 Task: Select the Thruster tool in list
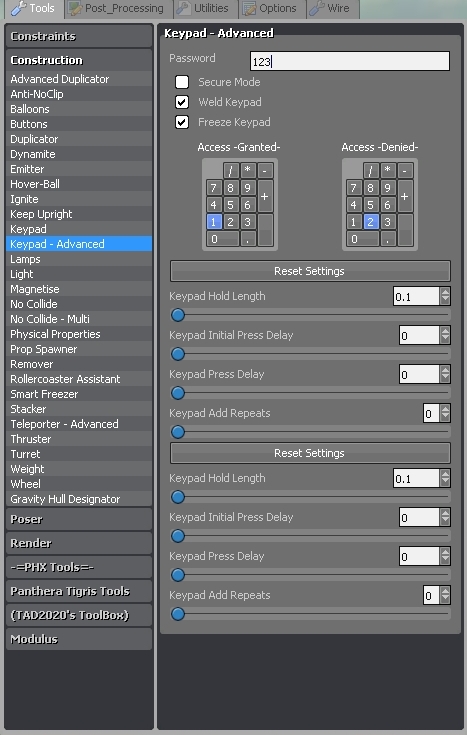[79, 439]
